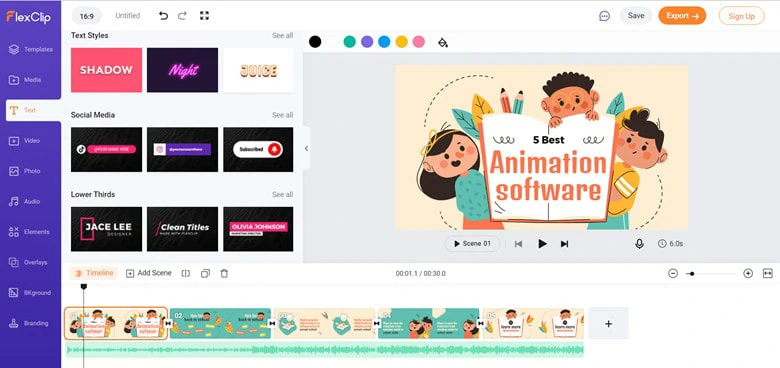Pick the black color swatch

(315, 42)
